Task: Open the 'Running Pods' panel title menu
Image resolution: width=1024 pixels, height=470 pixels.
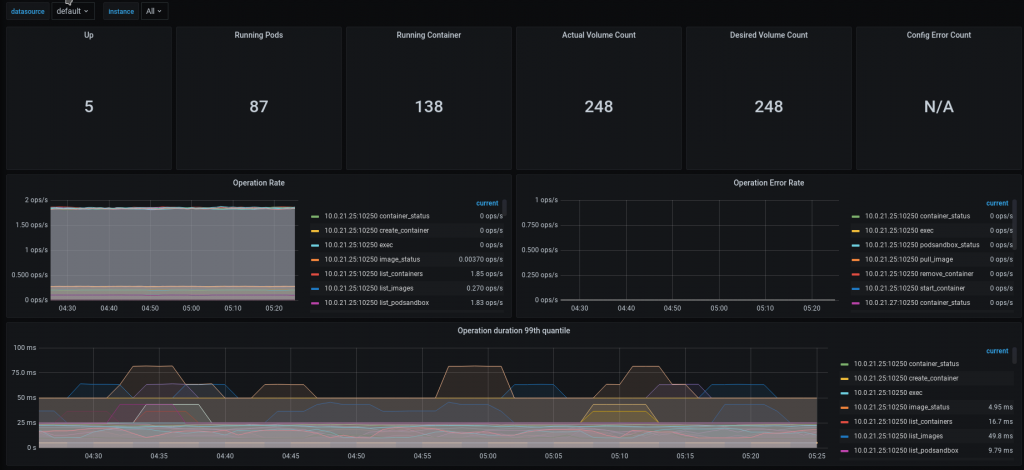Action: pos(259,35)
